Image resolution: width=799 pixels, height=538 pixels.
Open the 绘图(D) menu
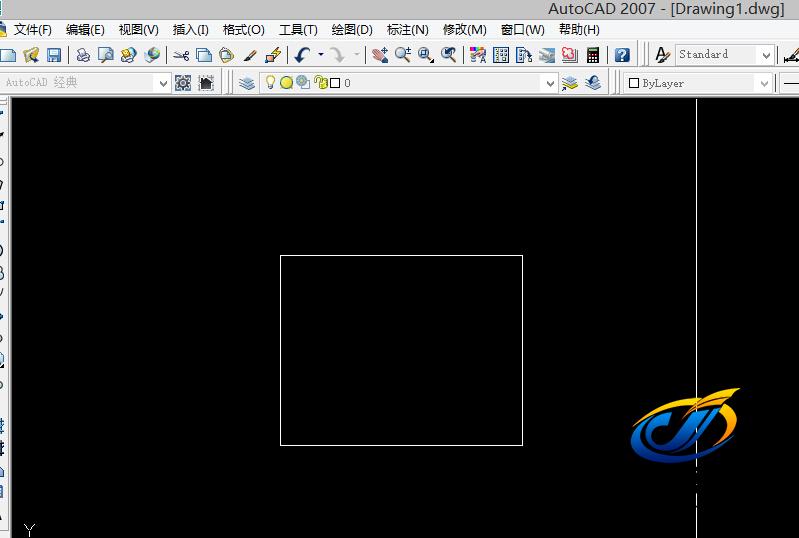(352, 30)
